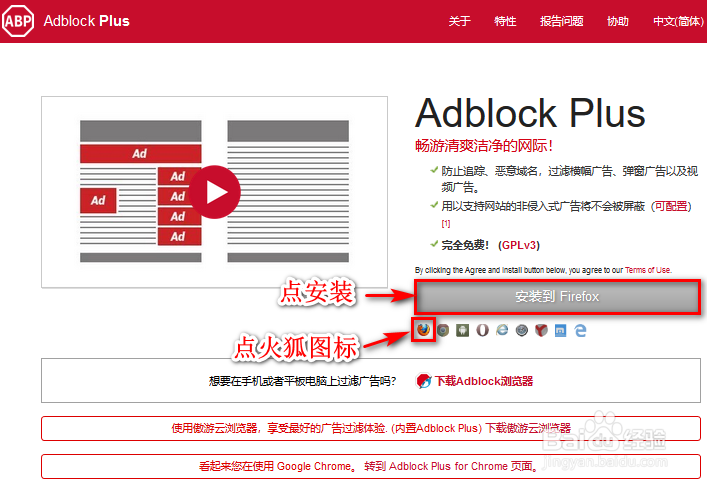Viewport: 707px width, 486px height.
Task: Open the 关于 menu item
Action: (x=459, y=21)
